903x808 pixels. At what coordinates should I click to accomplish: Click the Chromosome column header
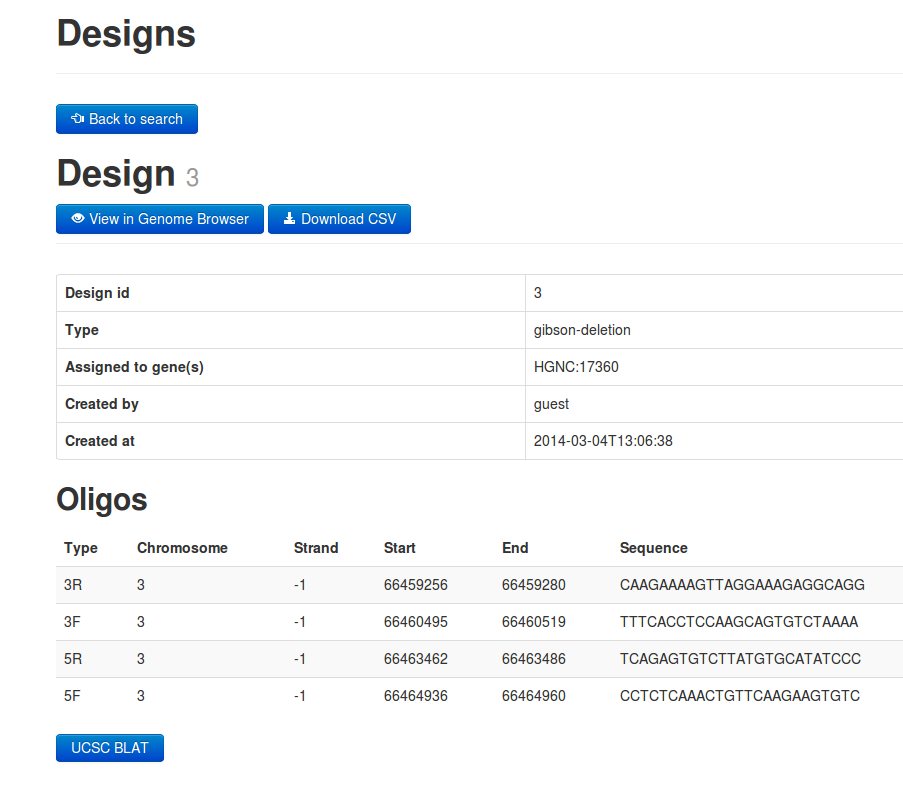coord(182,548)
